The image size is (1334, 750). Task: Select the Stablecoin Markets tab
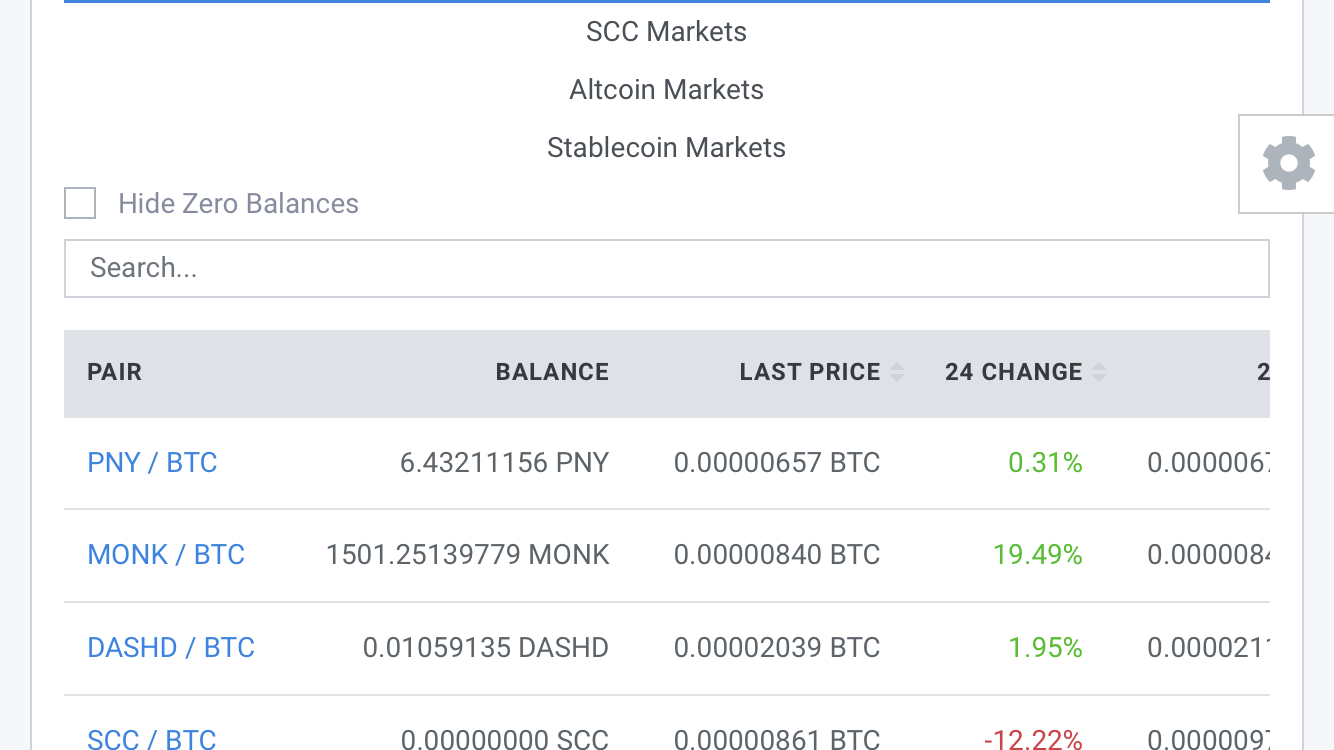click(666, 148)
